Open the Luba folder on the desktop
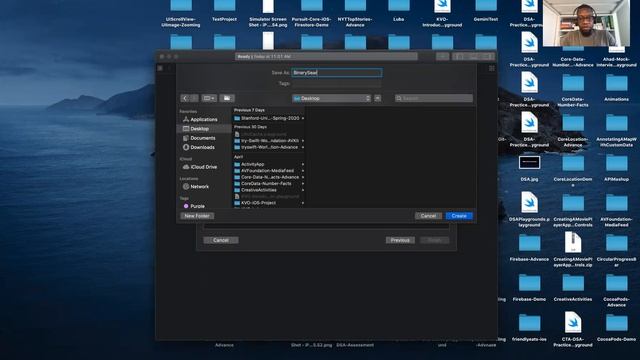Viewport: 640px width, 360px height. 399,6
